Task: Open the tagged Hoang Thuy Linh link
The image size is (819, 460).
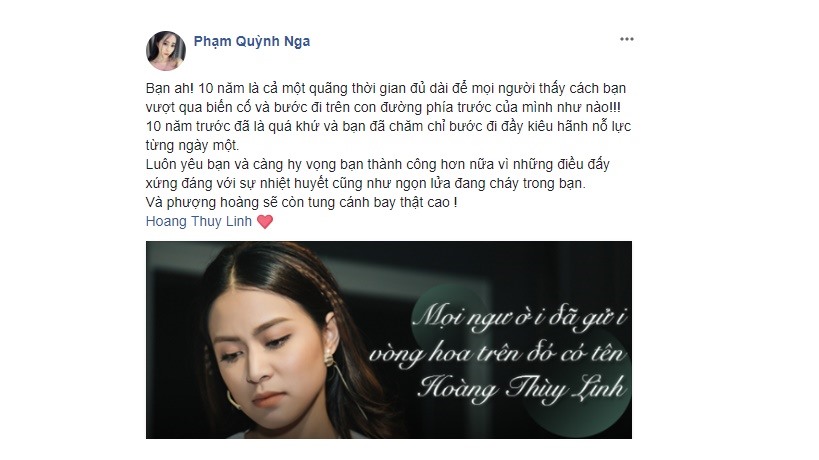Action: pyautogui.click(x=198, y=221)
